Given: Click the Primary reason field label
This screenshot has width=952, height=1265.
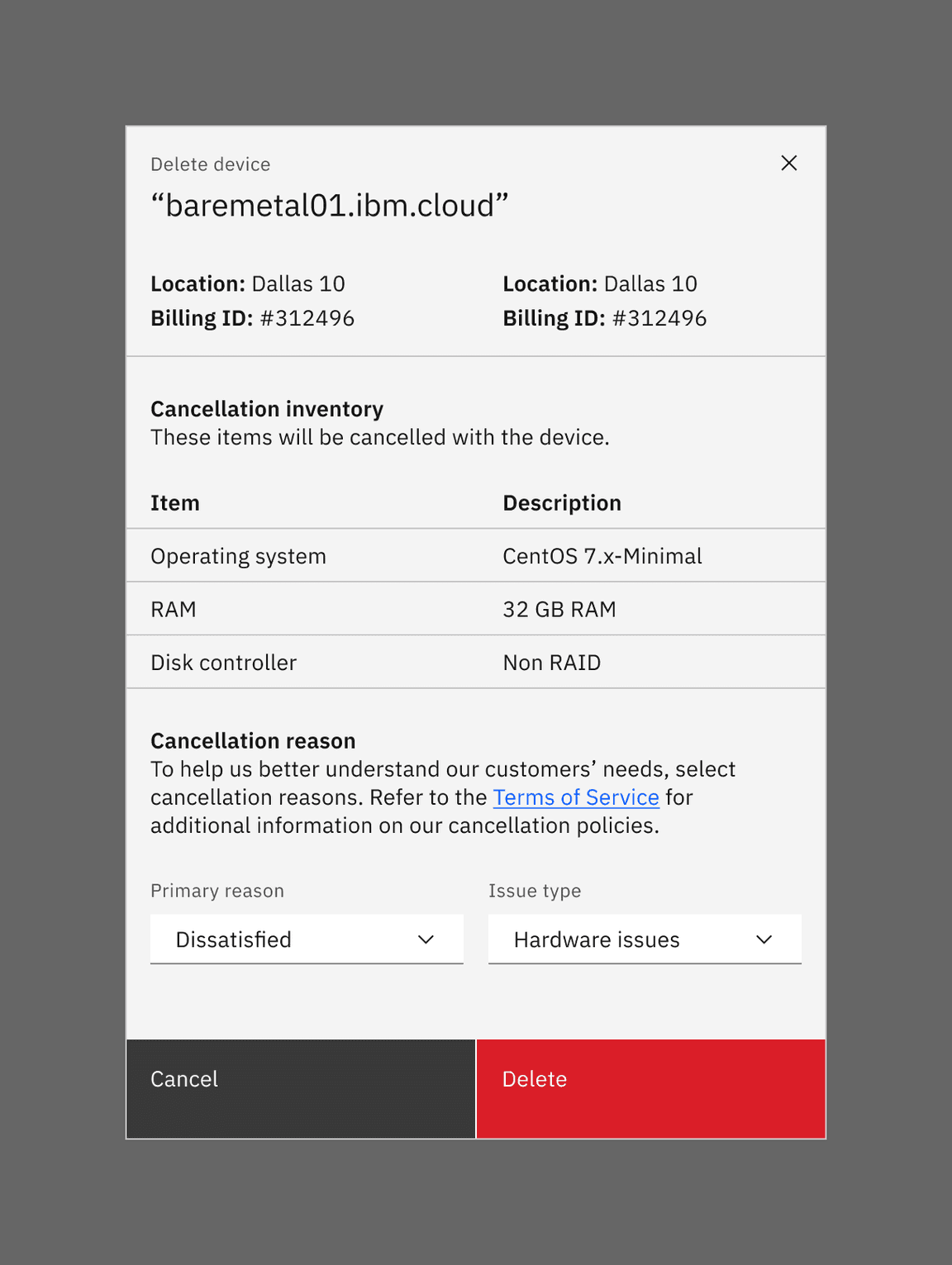Looking at the screenshot, I should pos(217,891).
